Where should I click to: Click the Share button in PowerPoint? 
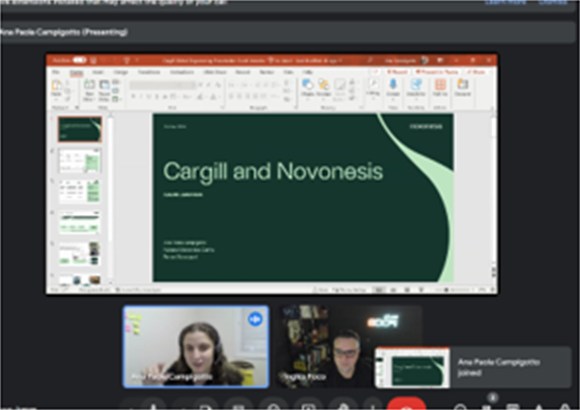(476, 72)
